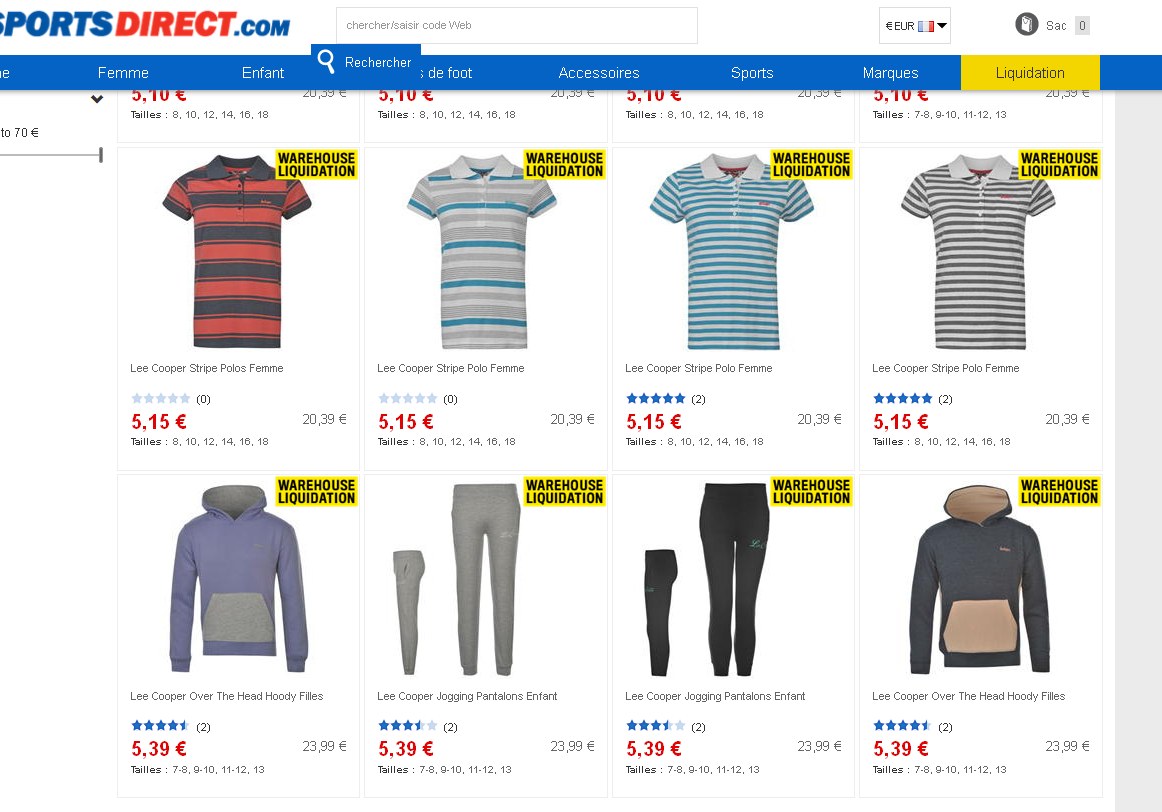Open grey Lee Cooper Jogging Pantalons Enfant link

pos(467,696)
